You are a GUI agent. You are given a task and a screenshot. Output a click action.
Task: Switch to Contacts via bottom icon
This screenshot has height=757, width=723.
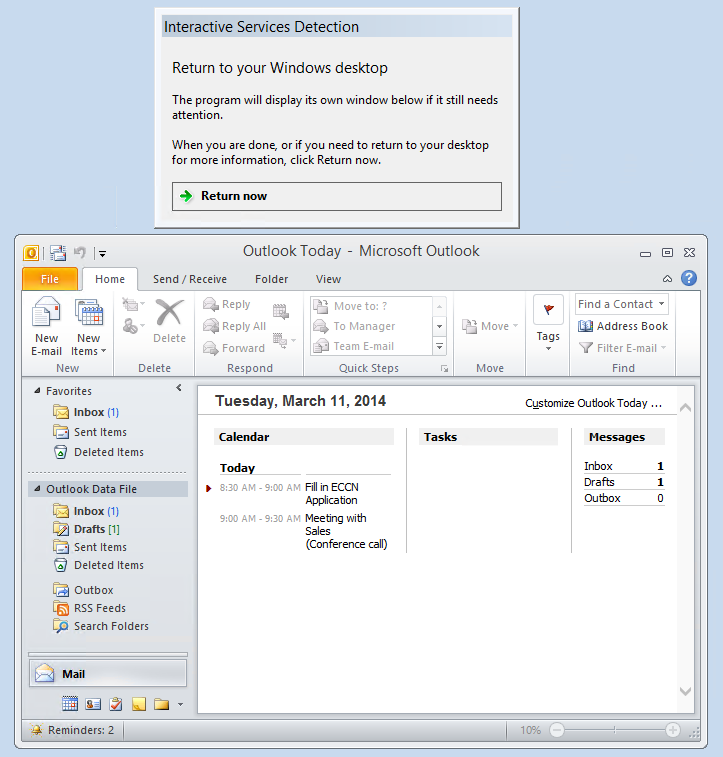click(93, 704)
